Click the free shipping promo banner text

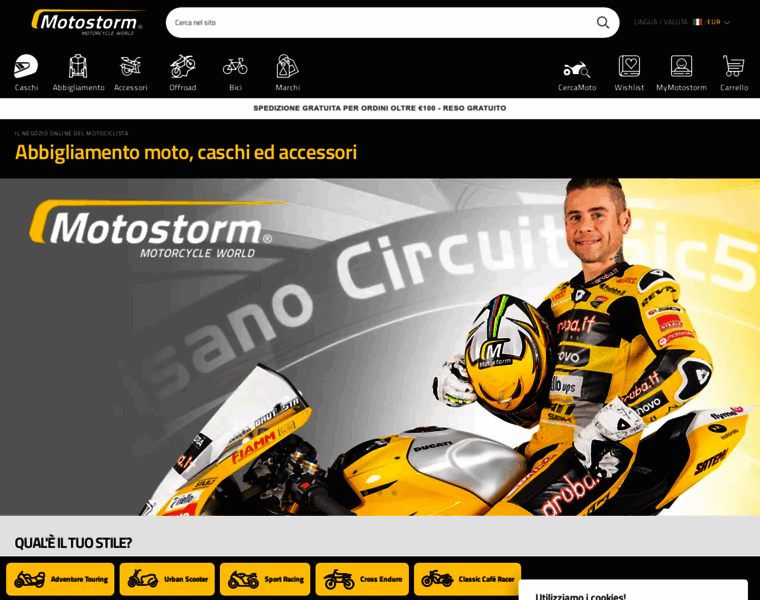[380, 108]
